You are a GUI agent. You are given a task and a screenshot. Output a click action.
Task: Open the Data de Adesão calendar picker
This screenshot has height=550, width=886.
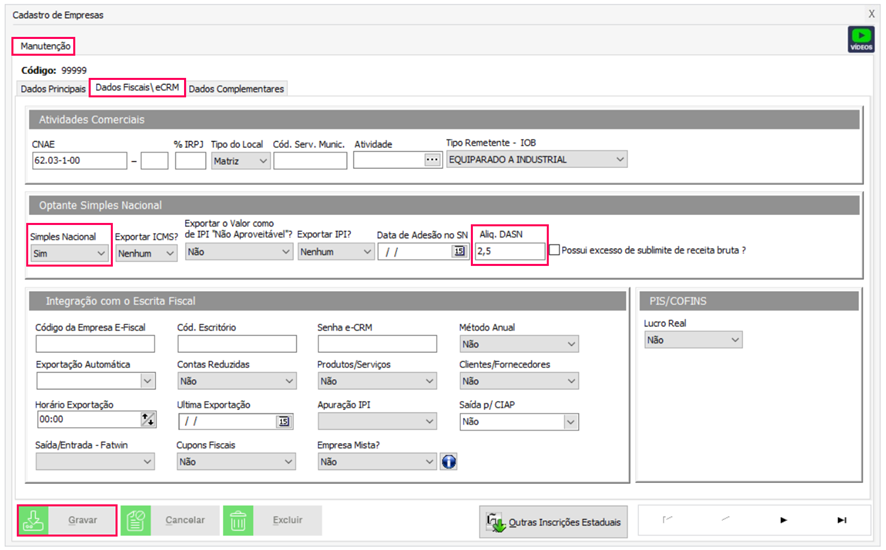point(459,252)
